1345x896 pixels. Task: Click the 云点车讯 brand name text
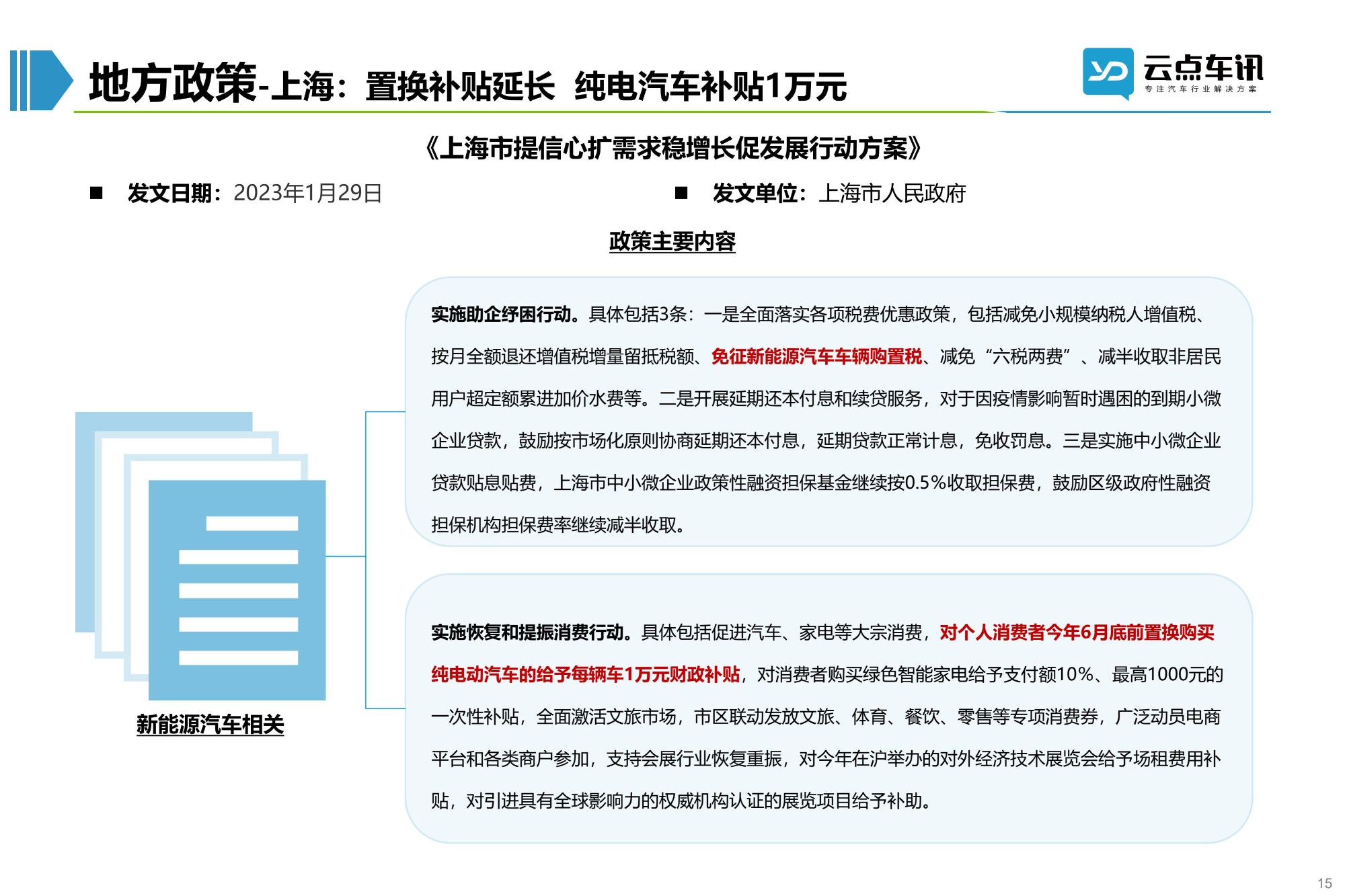[x=1203, y=67]
